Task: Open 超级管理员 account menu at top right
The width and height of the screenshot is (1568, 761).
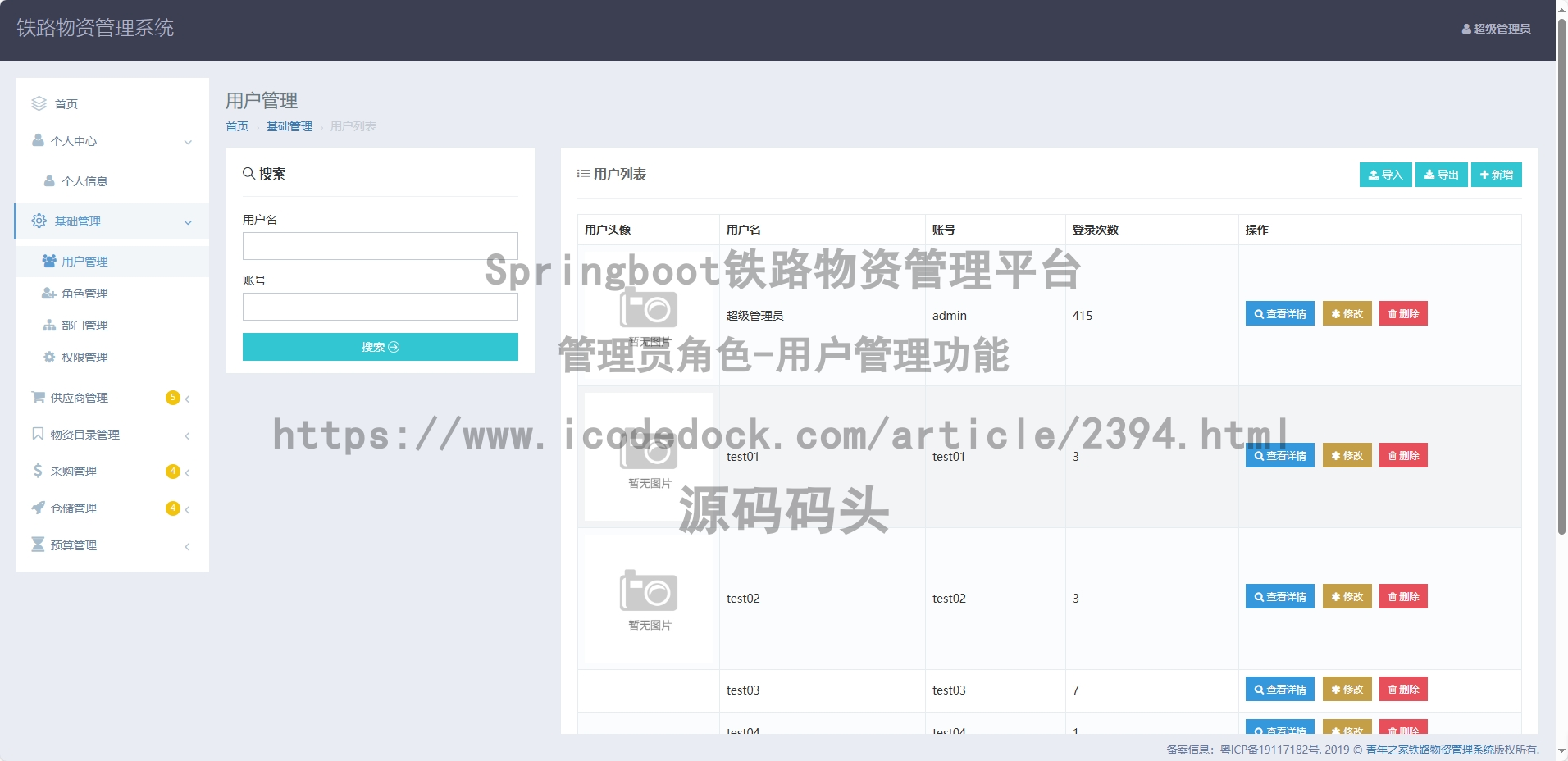Action: coord(1496,29)
